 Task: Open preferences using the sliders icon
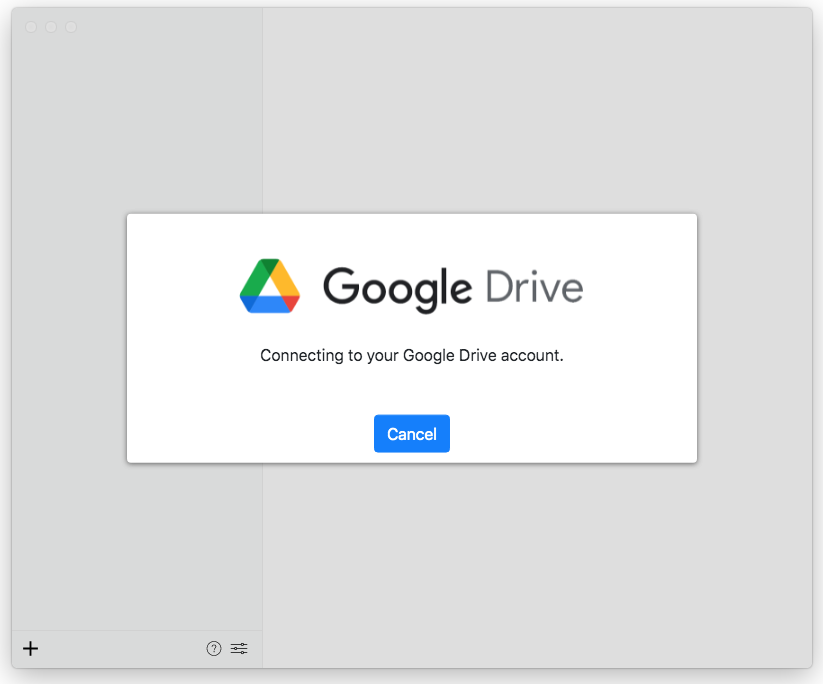coord(239,649)
